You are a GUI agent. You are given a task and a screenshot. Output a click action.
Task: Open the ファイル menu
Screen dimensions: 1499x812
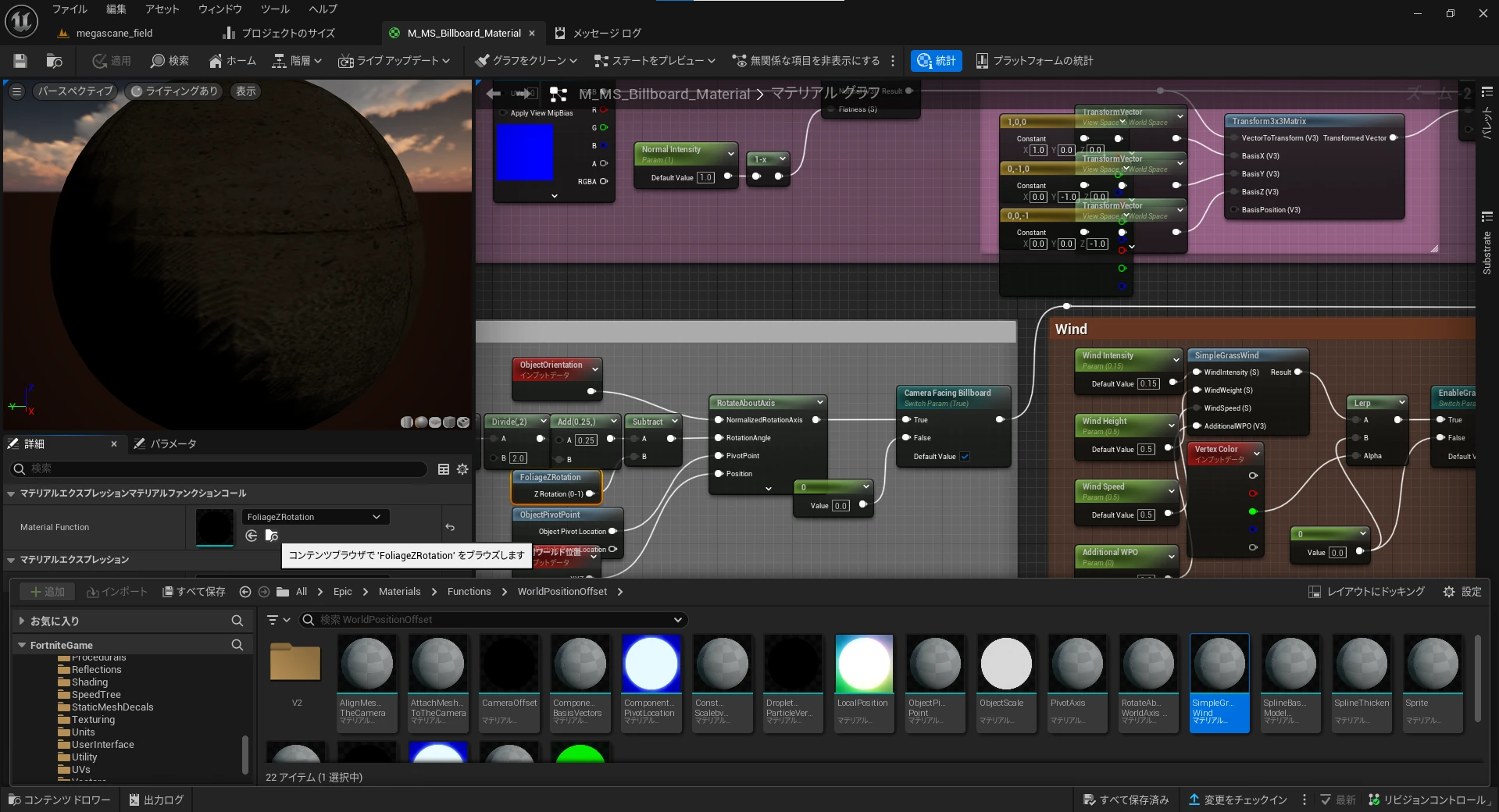pos(70,9)
